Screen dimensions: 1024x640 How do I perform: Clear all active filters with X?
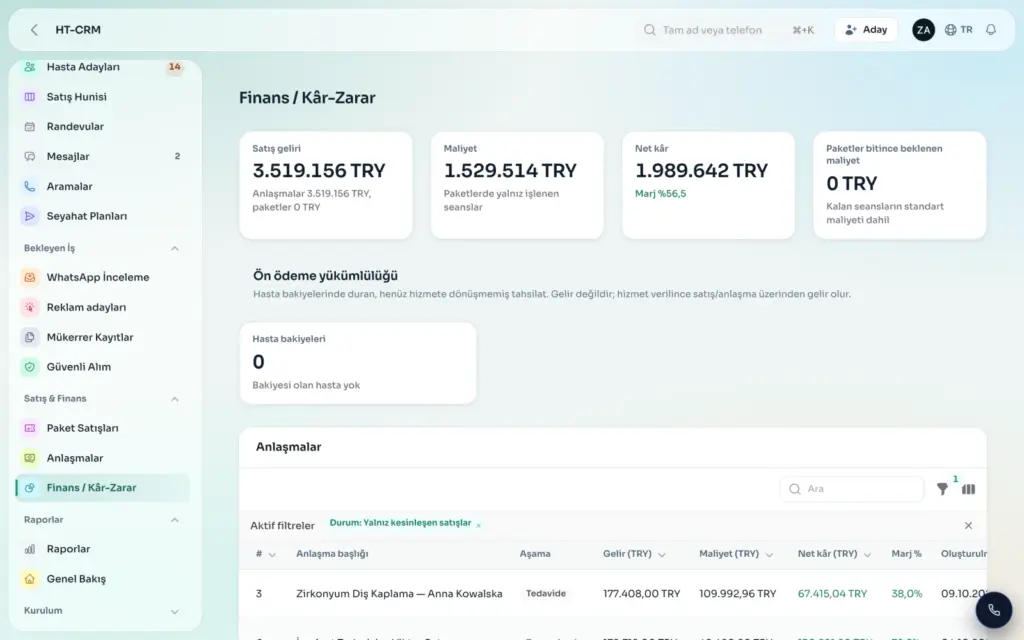[968, 525]
